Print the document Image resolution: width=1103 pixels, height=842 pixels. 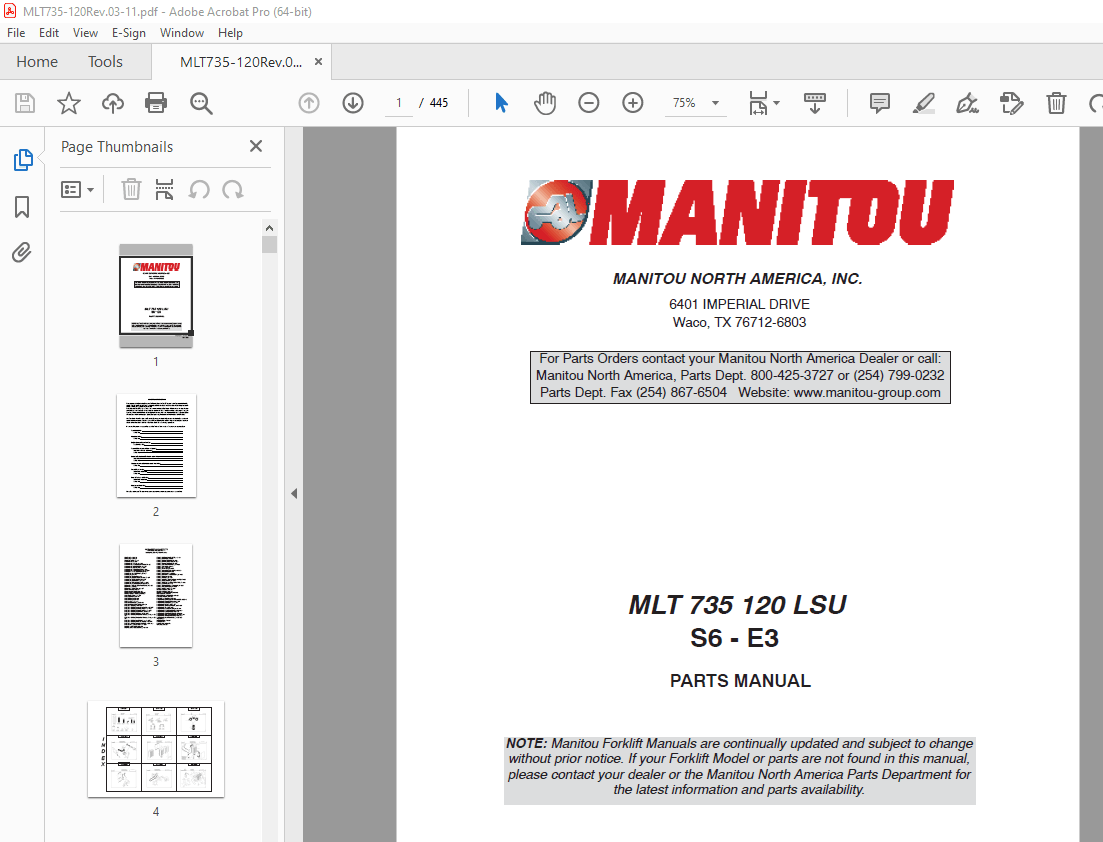[156, 103]
